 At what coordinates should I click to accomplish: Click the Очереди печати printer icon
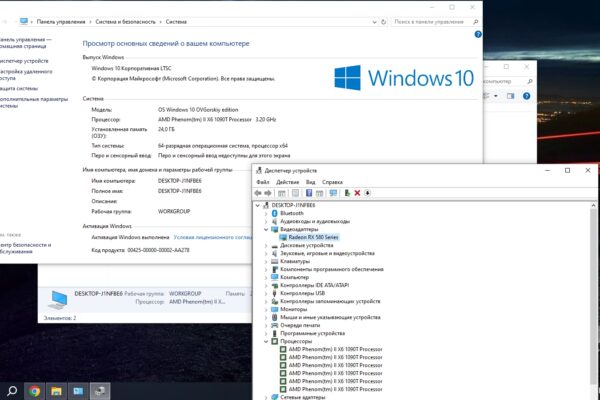point(274,325)
